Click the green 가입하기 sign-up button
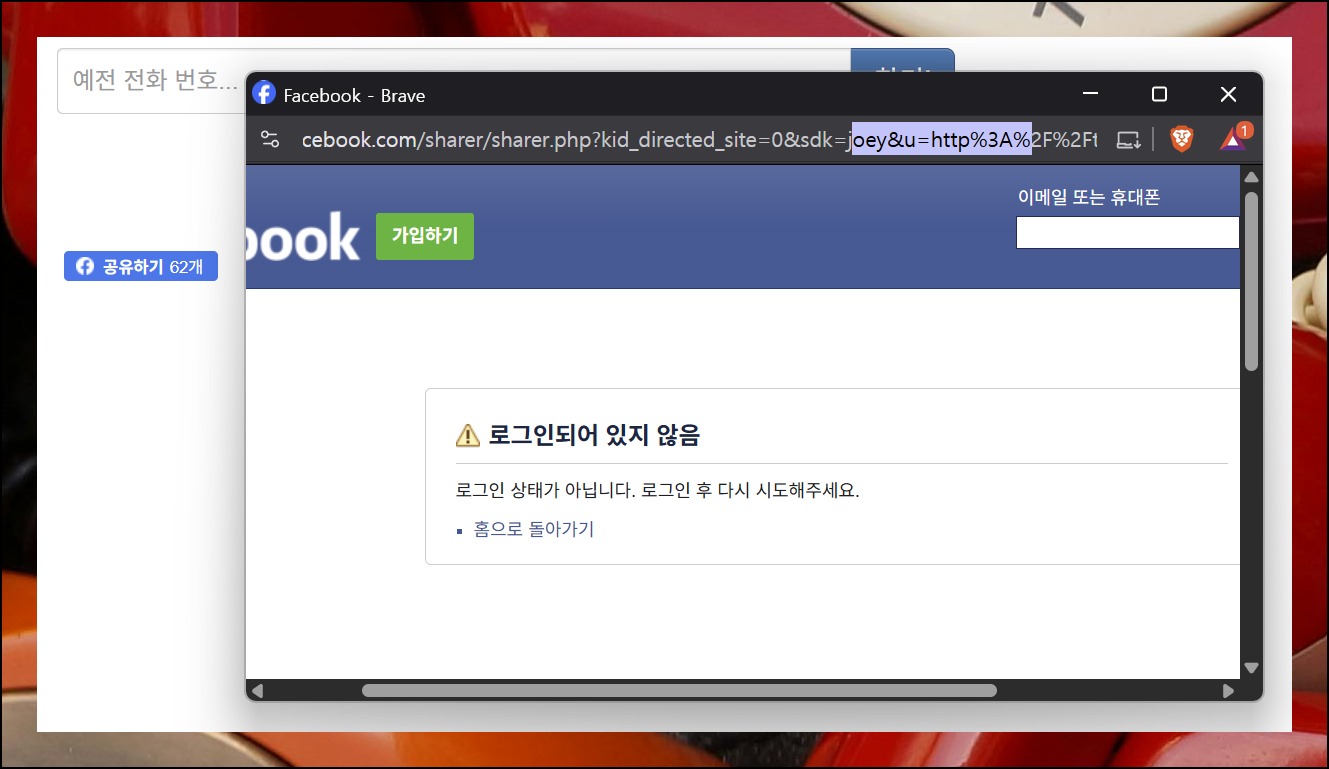The height and width of the screenshot is (769, 1329). click(x=425, y=236)
